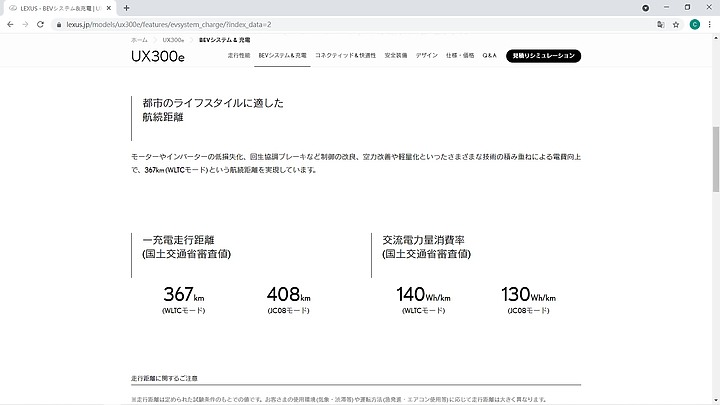Image resolution: width=720 pixels, height=405 pixels.
Task: Click the padlock site info icon
Action: tap(59, 25)
